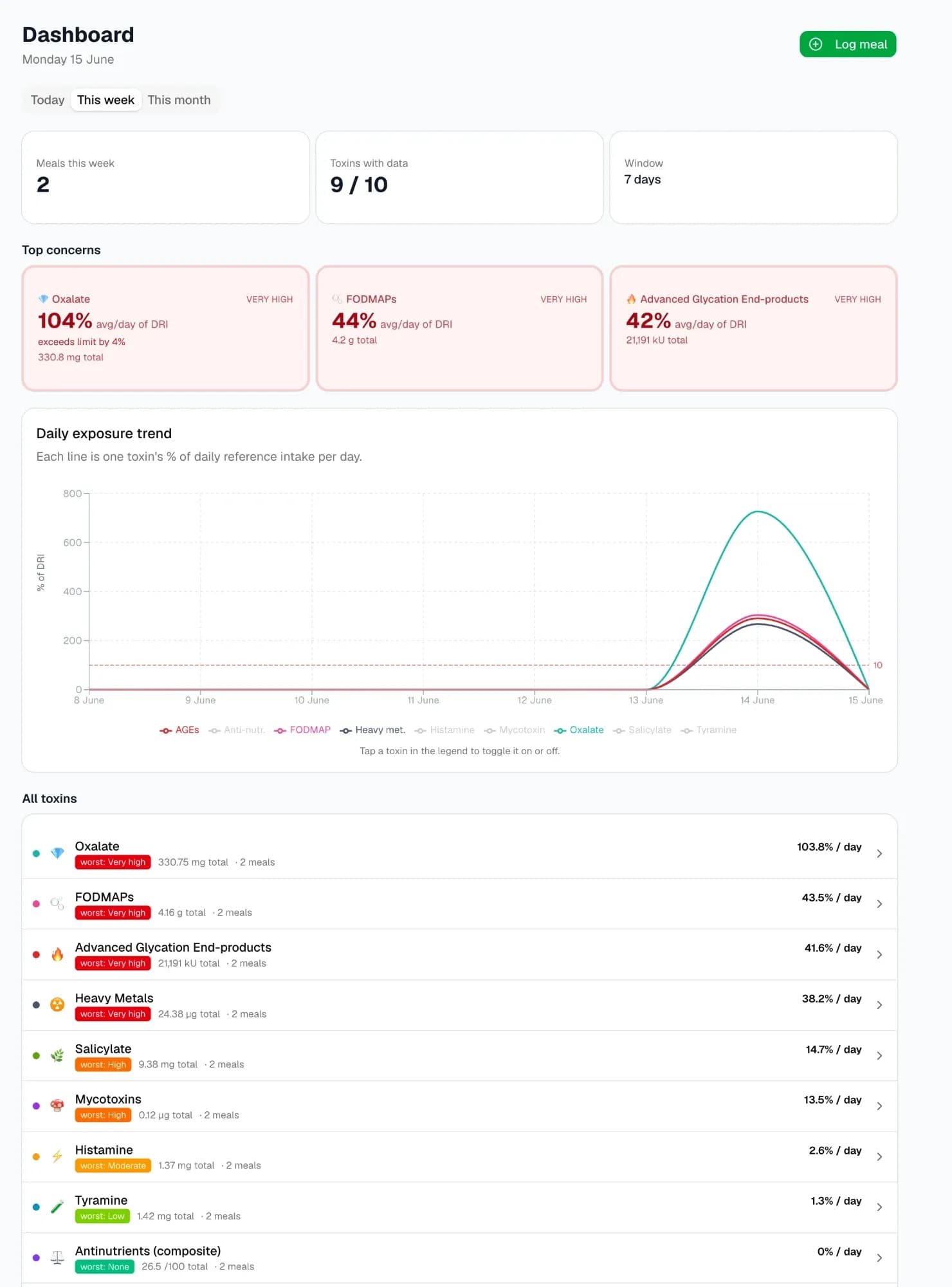
Task: Click the Histamine lightning bolt icon
Action: click(x=57, y=1156)
